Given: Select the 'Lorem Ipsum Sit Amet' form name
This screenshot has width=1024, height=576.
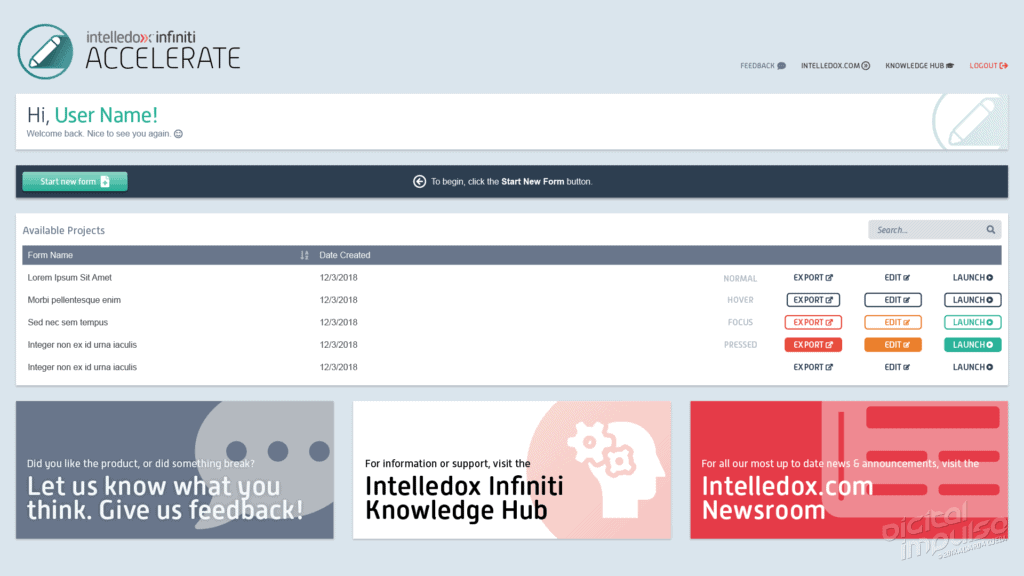Looking at the screenshot, I should pos(69,278).
